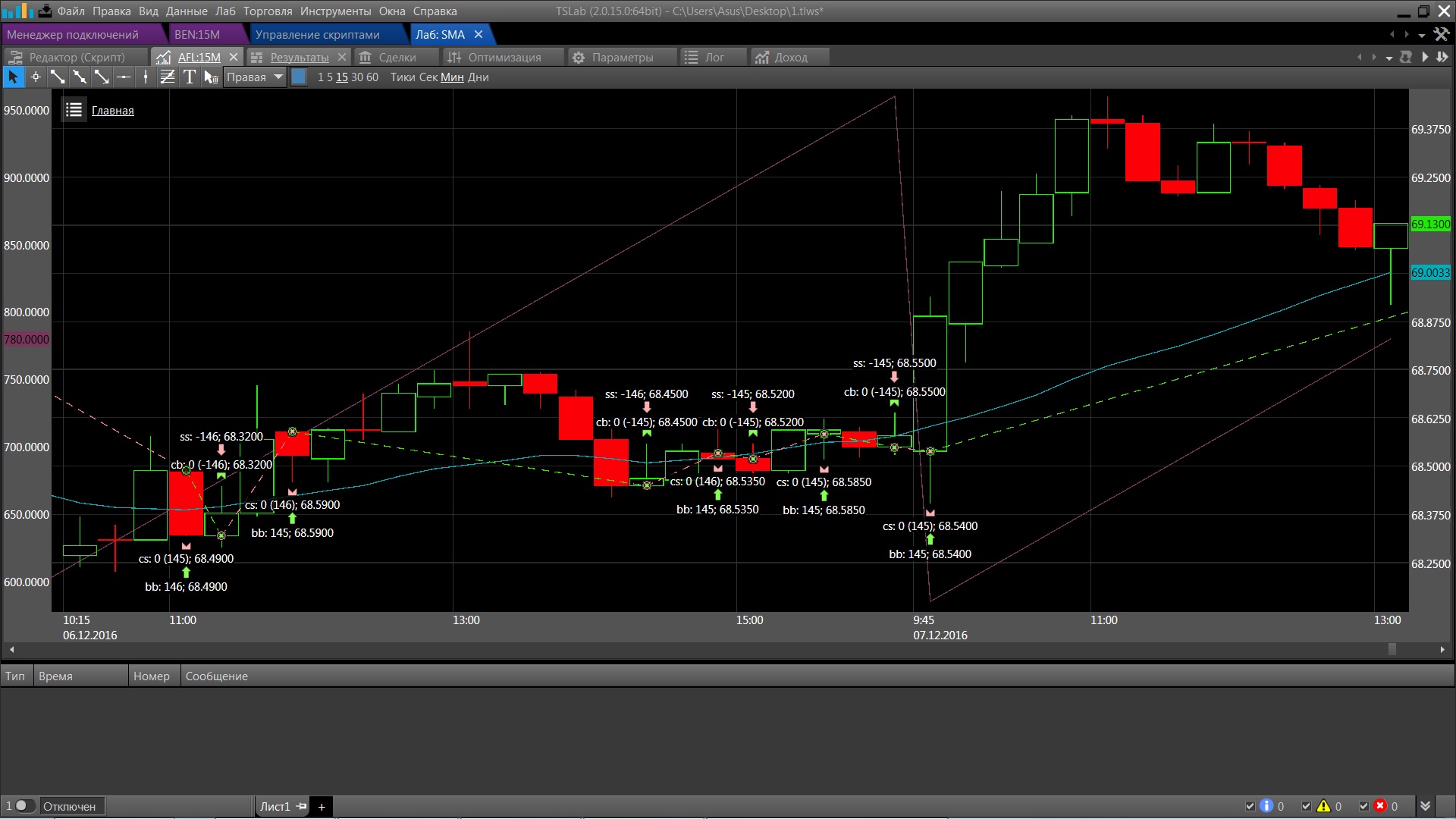Open the Главная pane list icon

(74, 110)
